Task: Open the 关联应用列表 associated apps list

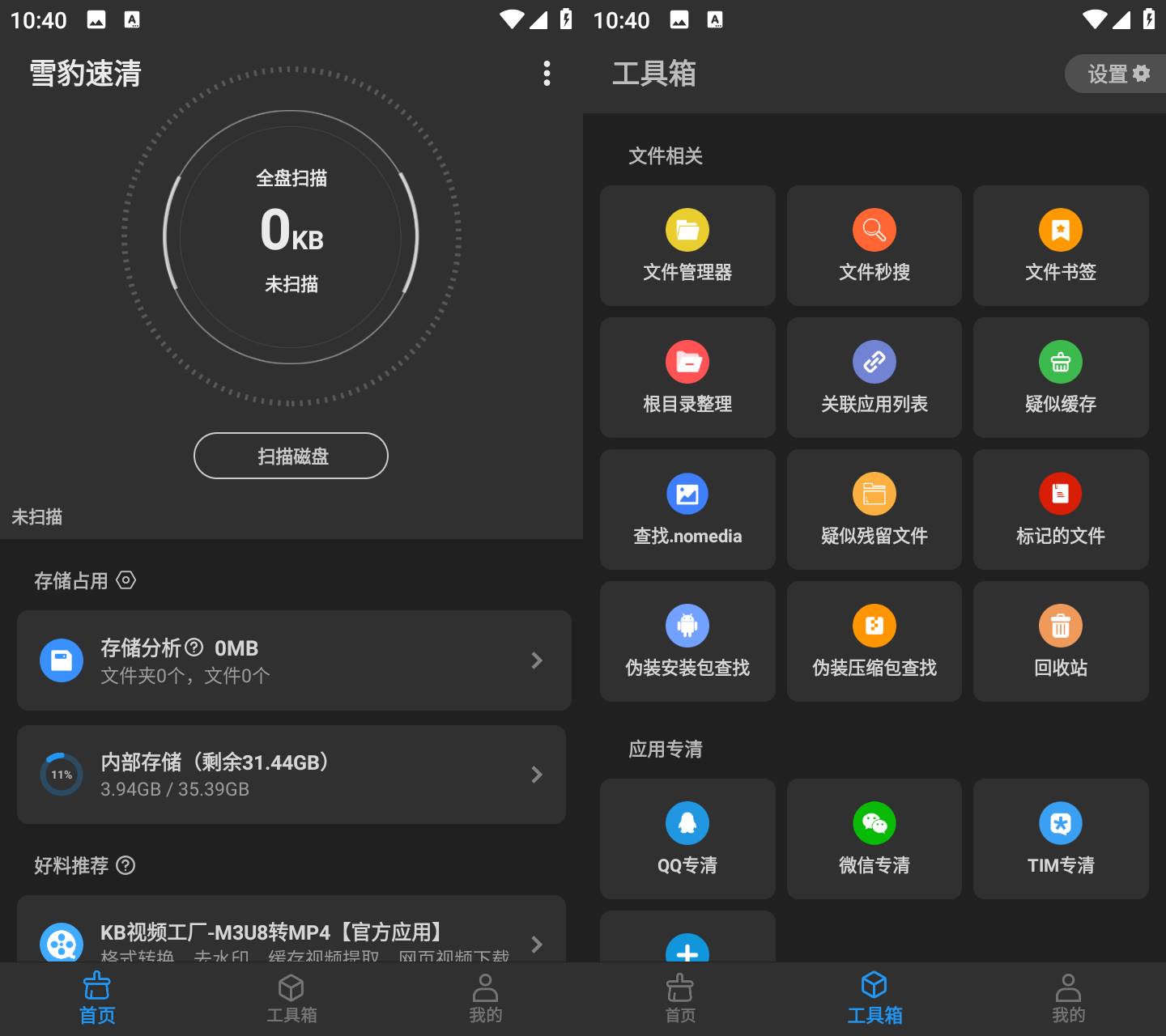Action: [874, 377]
